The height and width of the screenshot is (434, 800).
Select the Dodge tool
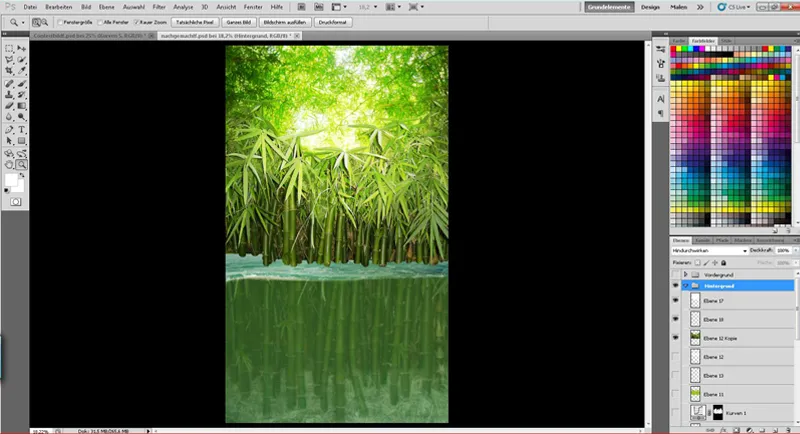coord(21,117)
